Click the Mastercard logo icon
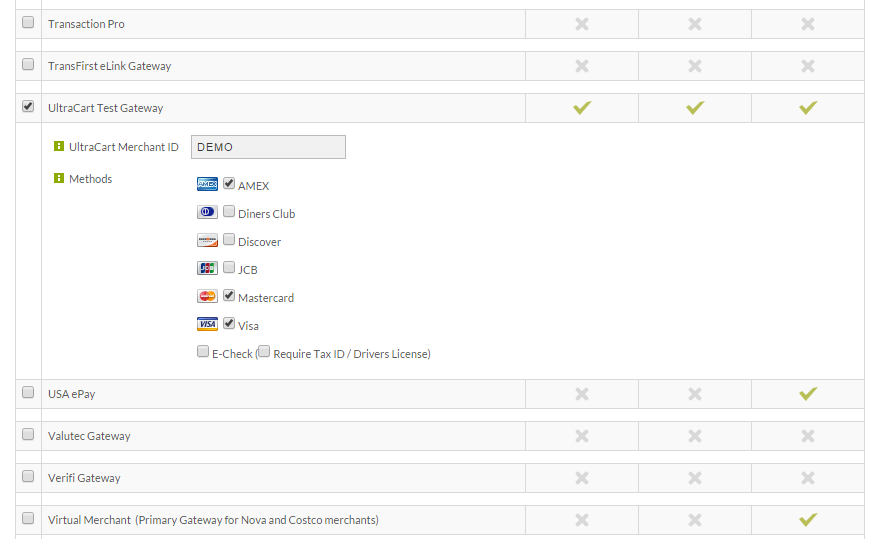 [x=207, y=296]
